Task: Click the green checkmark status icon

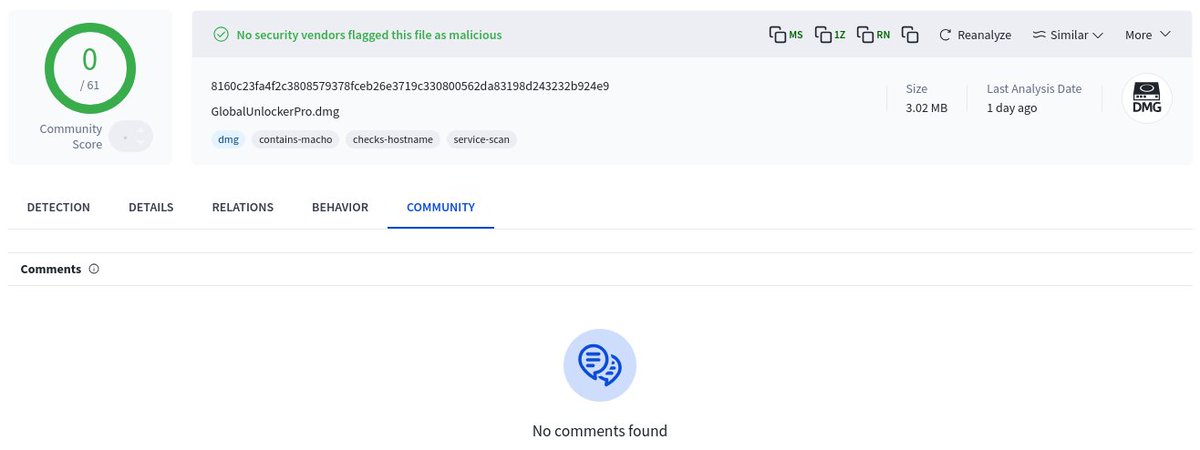Action: tap(221, 35)
